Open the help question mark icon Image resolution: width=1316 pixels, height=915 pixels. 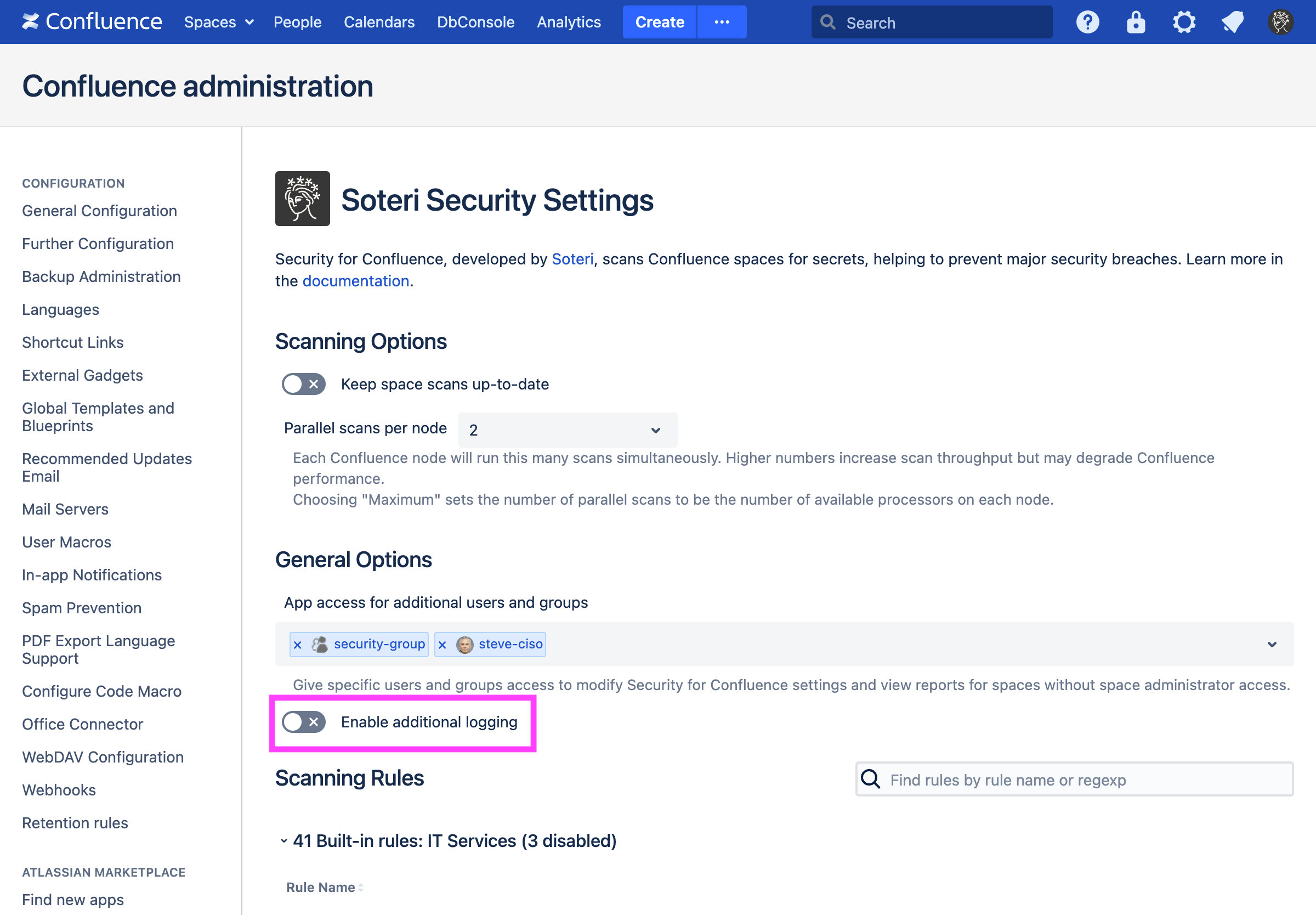pos(1087,22)
